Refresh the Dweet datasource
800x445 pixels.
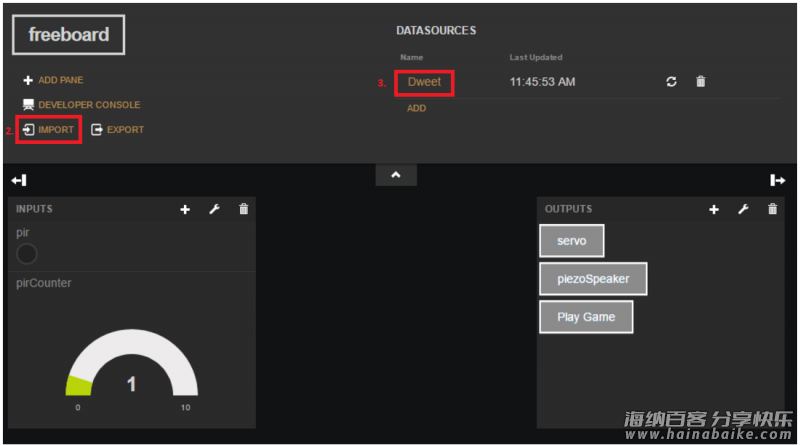click(x=671, y=82)
